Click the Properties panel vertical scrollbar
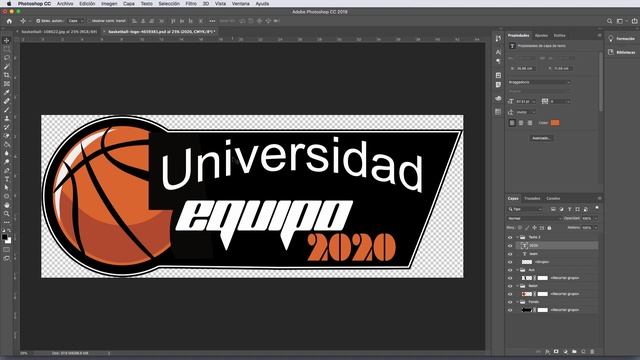Screen dimensions: 640x360 pyautogui.click(x=600, y=82)
